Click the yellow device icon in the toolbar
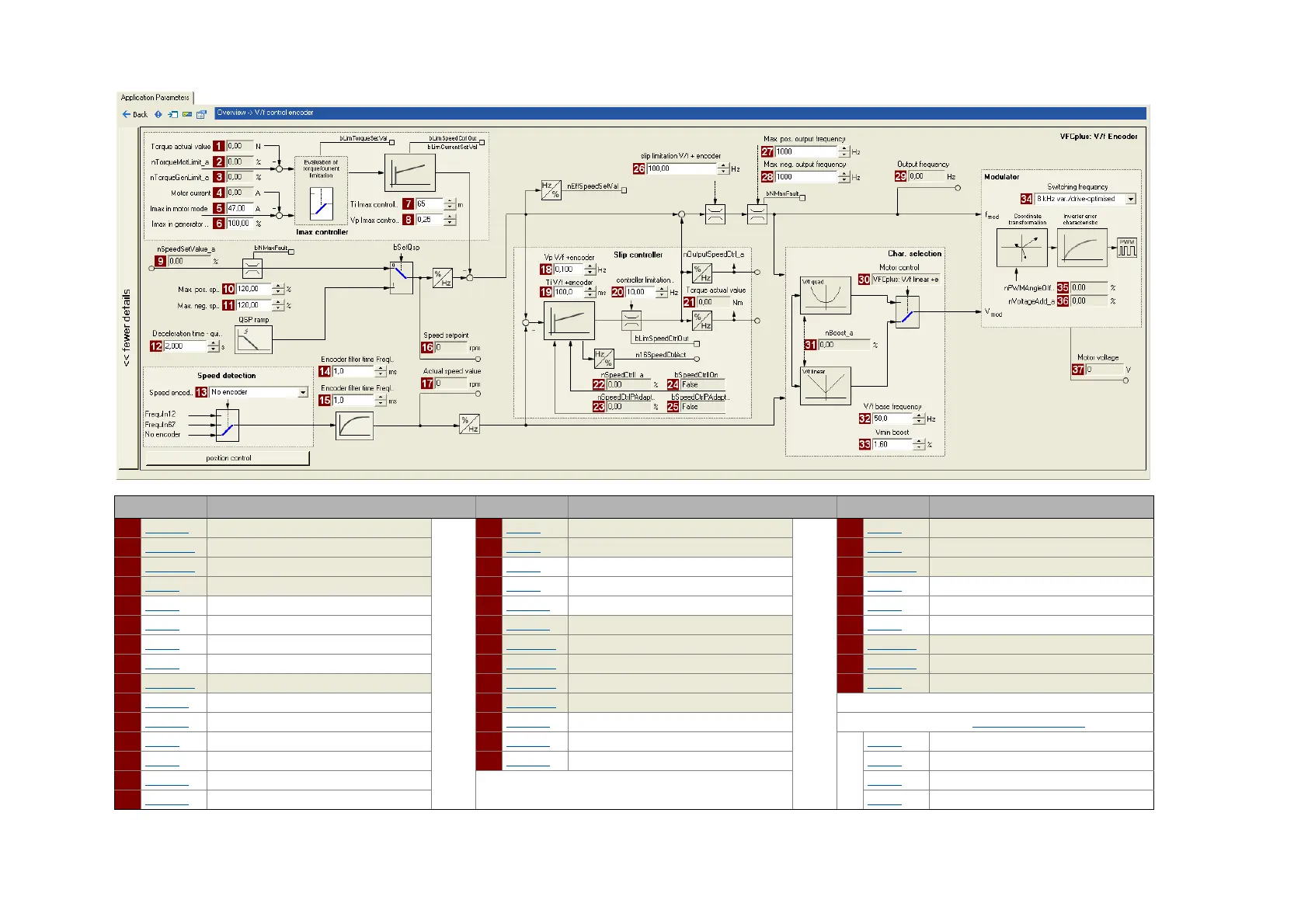This screenshot has width=1308, height=924. (187, 114)
